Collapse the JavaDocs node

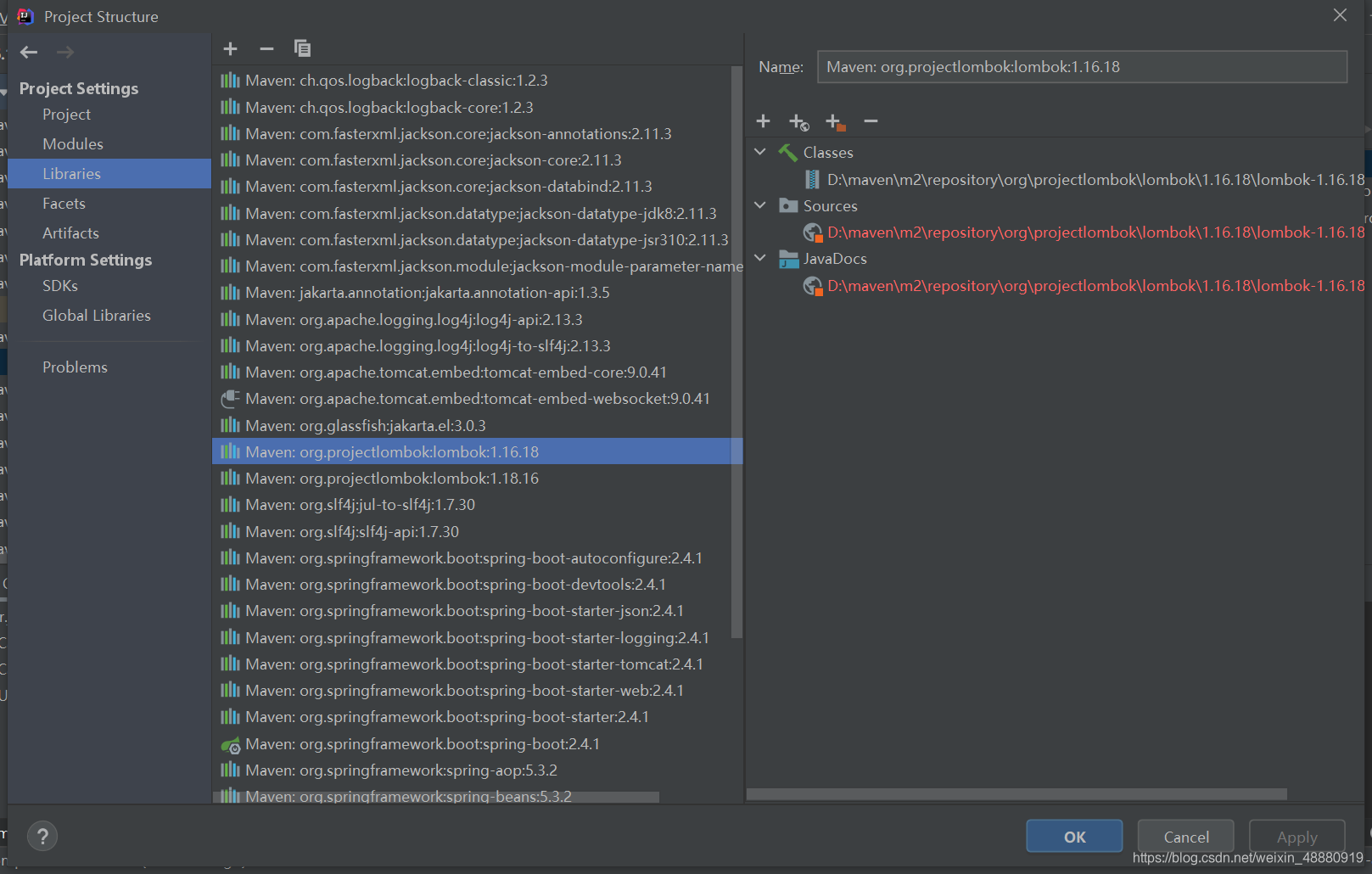(x=760, y=258)
